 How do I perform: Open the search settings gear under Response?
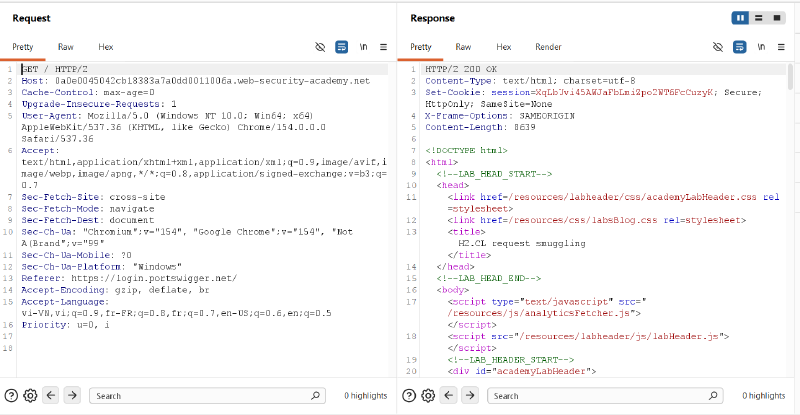coord(428,396)
